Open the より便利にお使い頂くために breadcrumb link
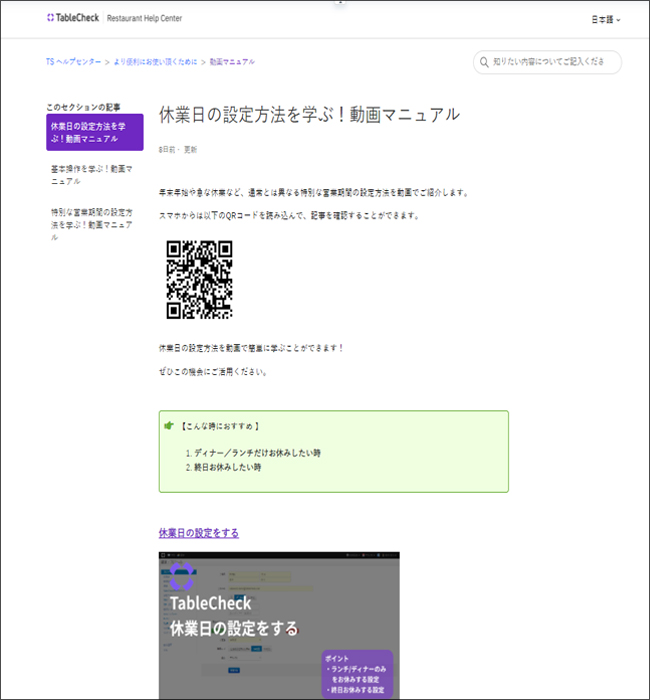 point(155,62)
